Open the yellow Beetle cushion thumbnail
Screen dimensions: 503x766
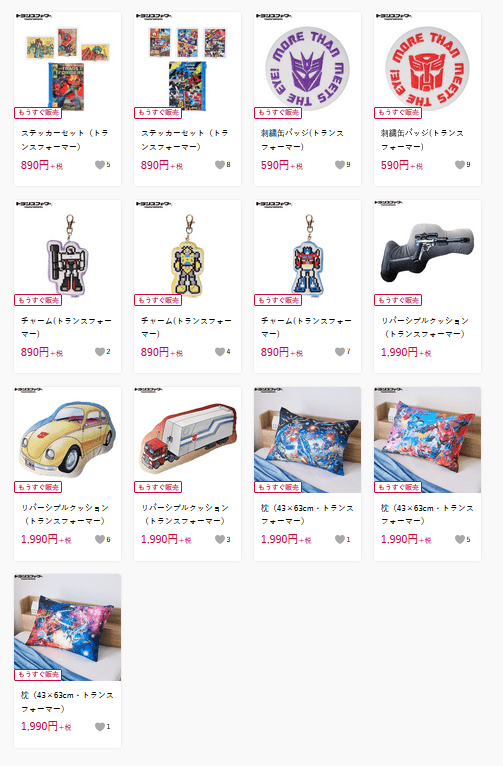coord(67,439)
